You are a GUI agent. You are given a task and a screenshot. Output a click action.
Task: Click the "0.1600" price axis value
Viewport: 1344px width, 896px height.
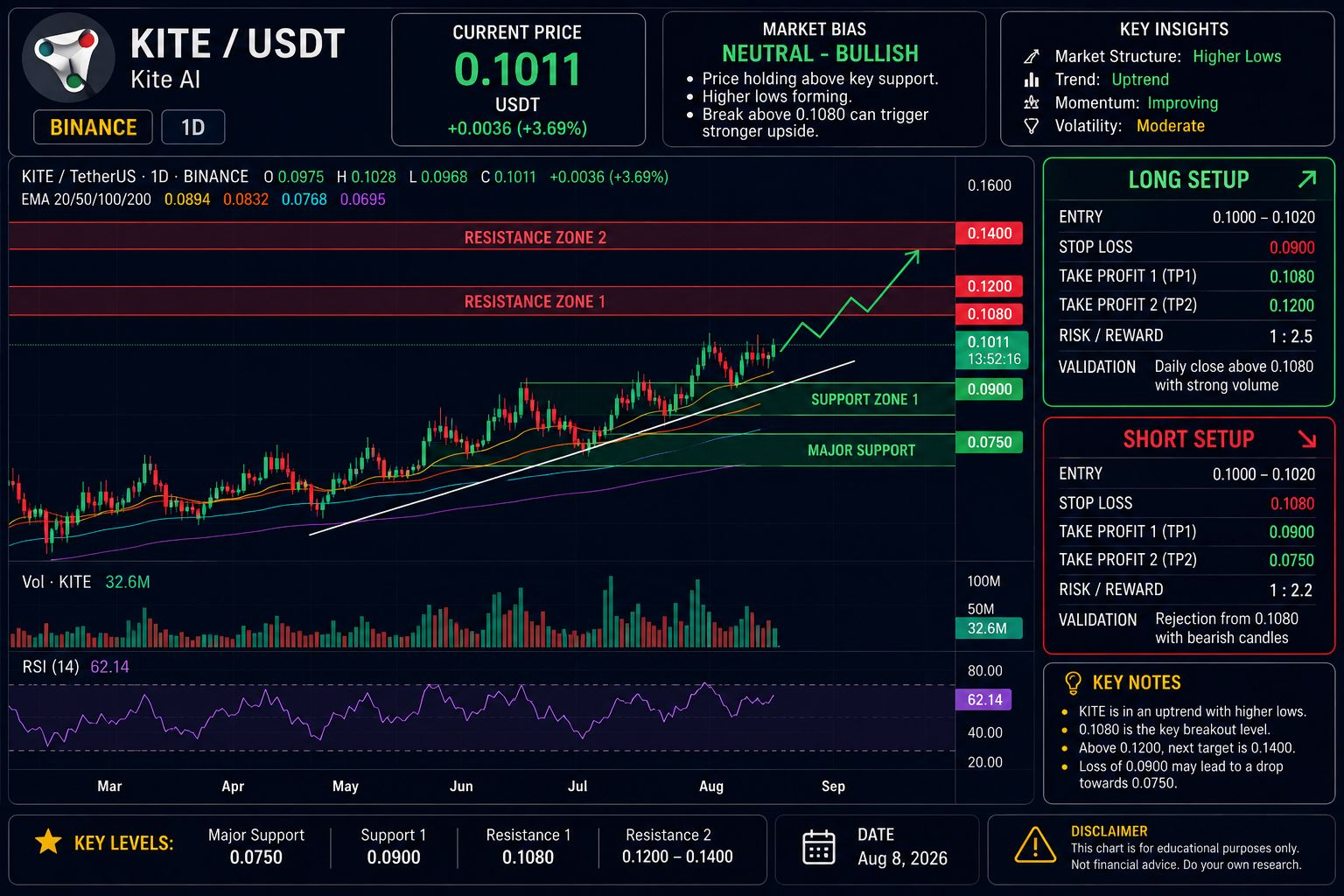pos(990,185)
